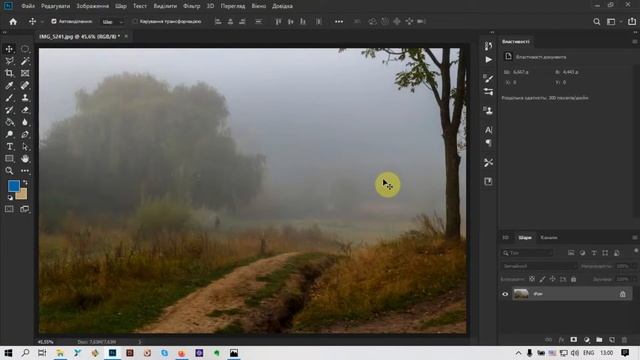Select the Rectangle shape tool
Screen dimensions: 640x360
(9, 159)
